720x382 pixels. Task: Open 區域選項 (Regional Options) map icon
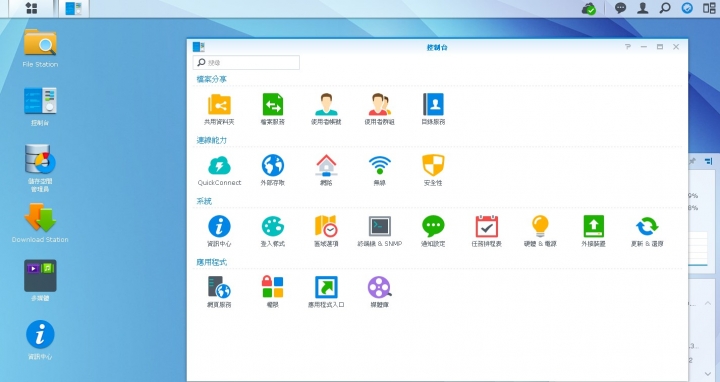point(326,226)
